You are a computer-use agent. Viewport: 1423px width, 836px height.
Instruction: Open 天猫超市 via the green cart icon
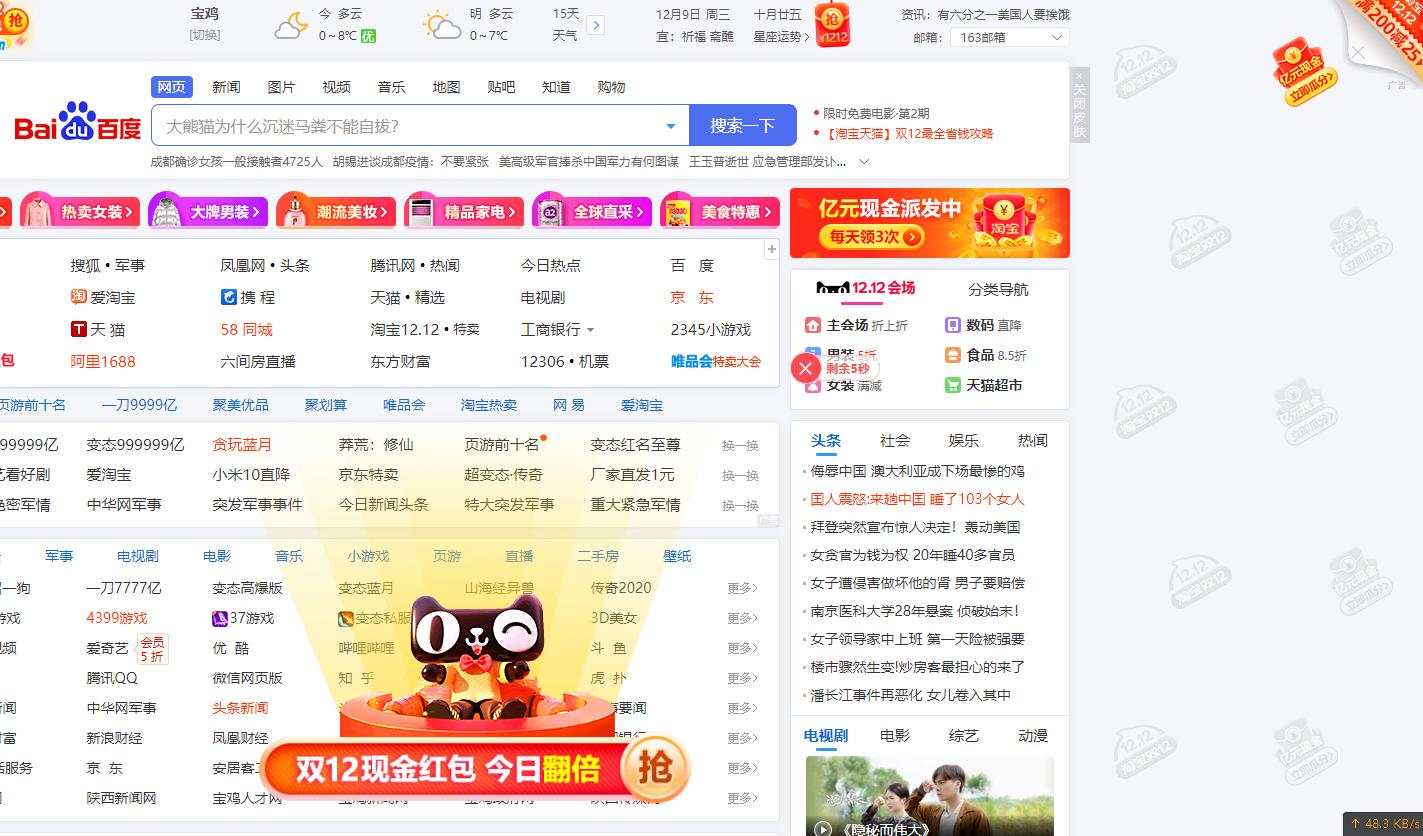coord(952,385)
